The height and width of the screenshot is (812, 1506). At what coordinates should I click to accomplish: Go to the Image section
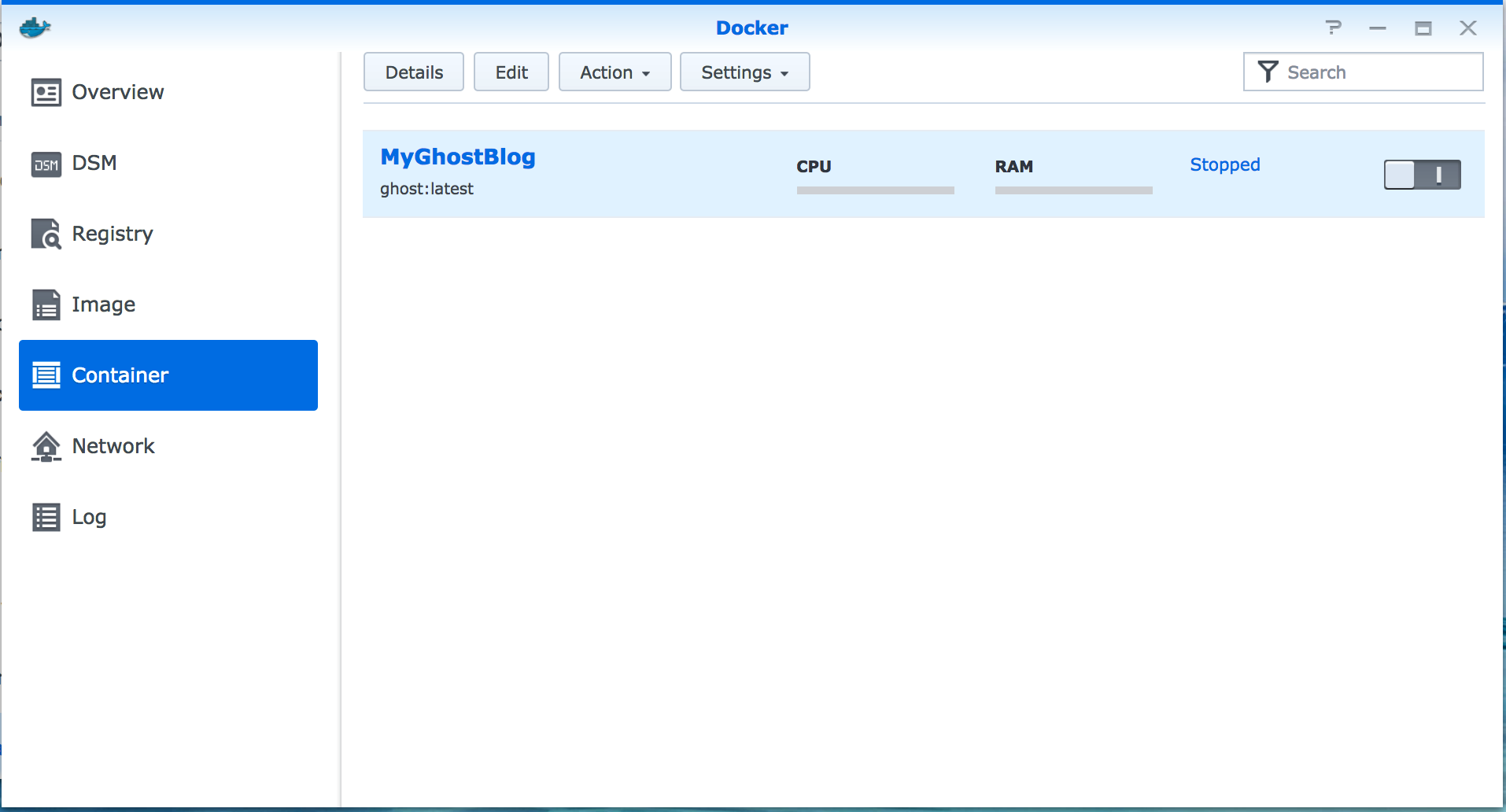click(168, 304)
